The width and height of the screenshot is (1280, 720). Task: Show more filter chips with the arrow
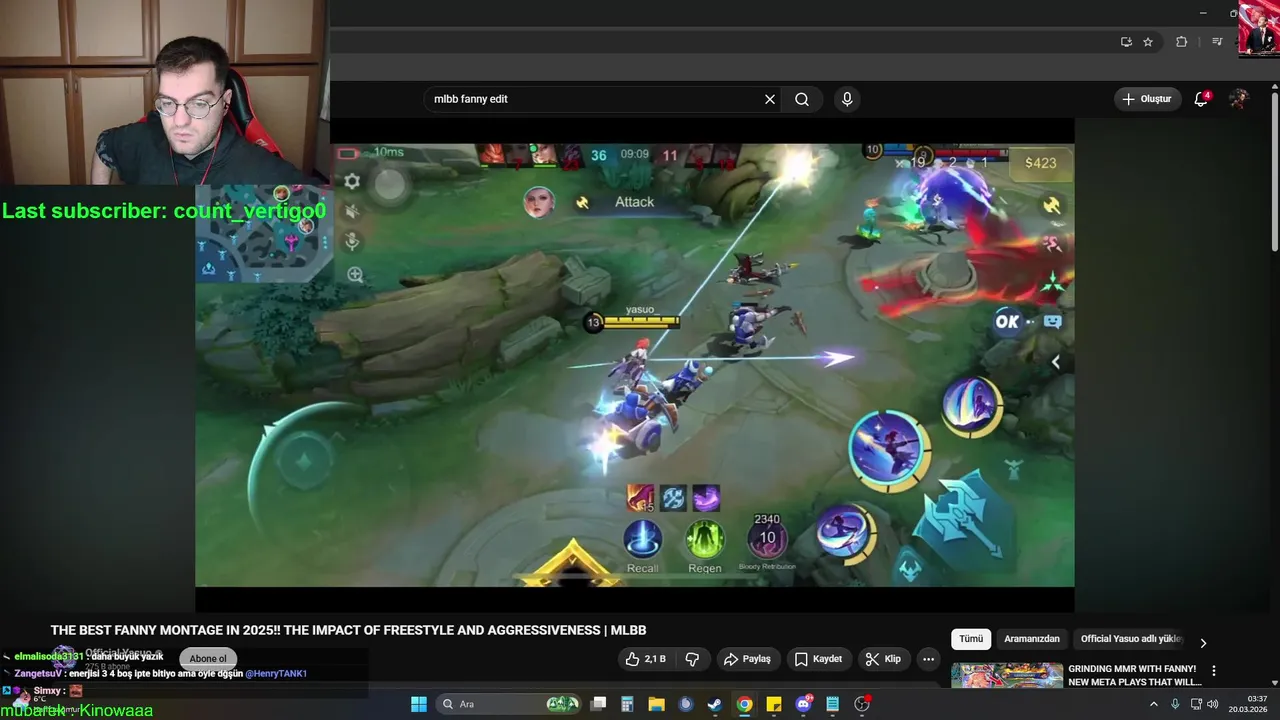(1203, 643)
